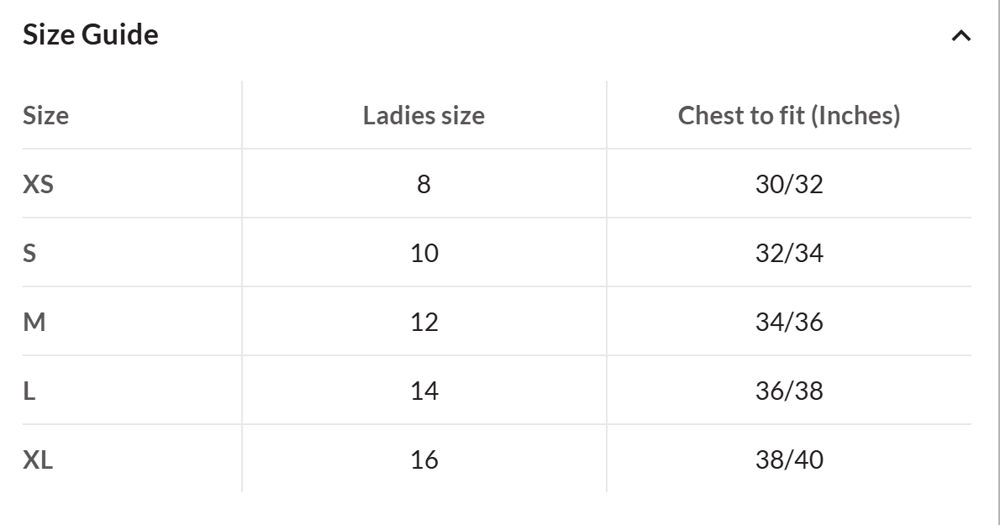The image size is (1000, 525).
Task: Click the Size column header
Action: click(46, 115)
